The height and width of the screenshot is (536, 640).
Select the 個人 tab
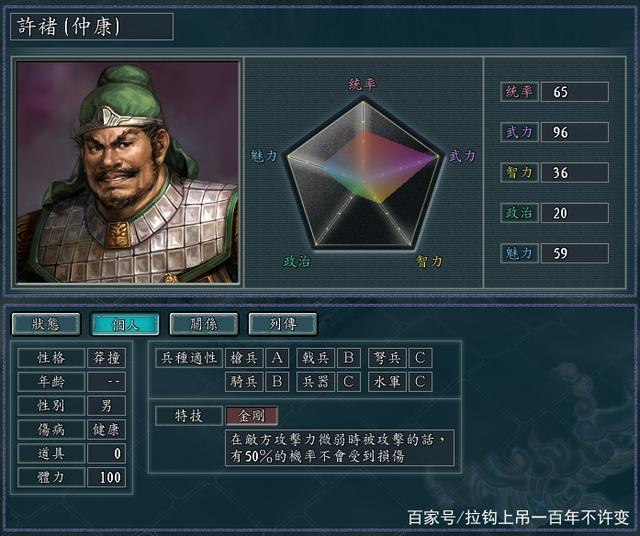click(125, 324)
